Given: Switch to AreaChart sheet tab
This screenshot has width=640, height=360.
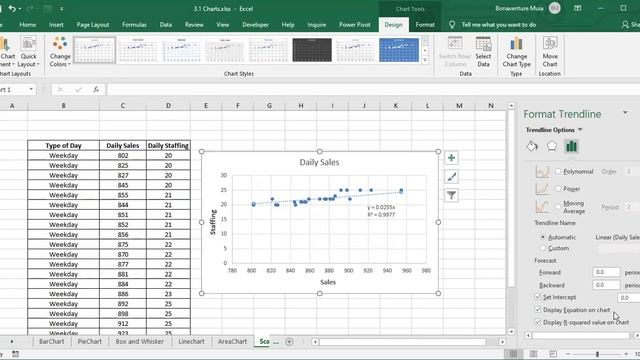Looking at the screenshot, I should pos(232,342).
